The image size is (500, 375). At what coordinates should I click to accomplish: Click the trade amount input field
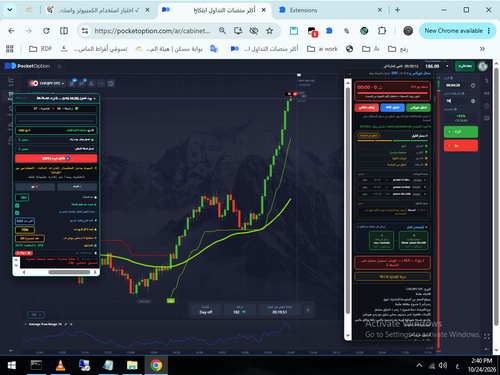[457, 101]
